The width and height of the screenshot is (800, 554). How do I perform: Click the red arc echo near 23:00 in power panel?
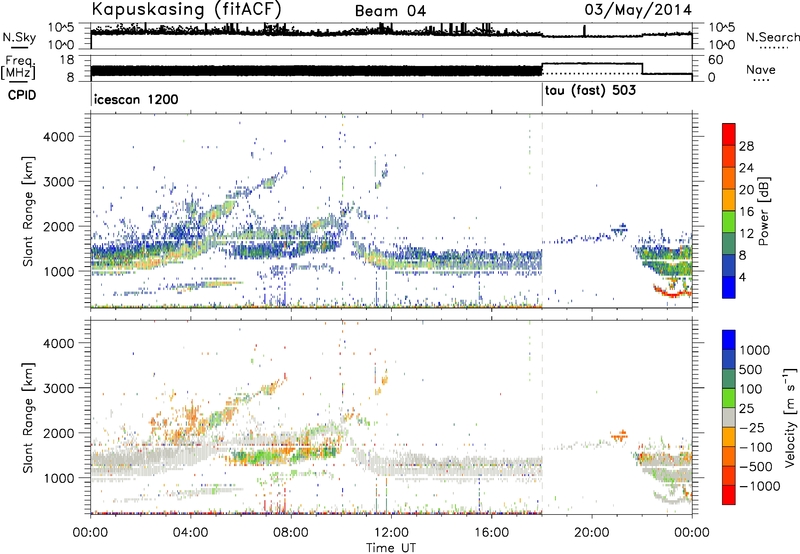tap(672, 292)
